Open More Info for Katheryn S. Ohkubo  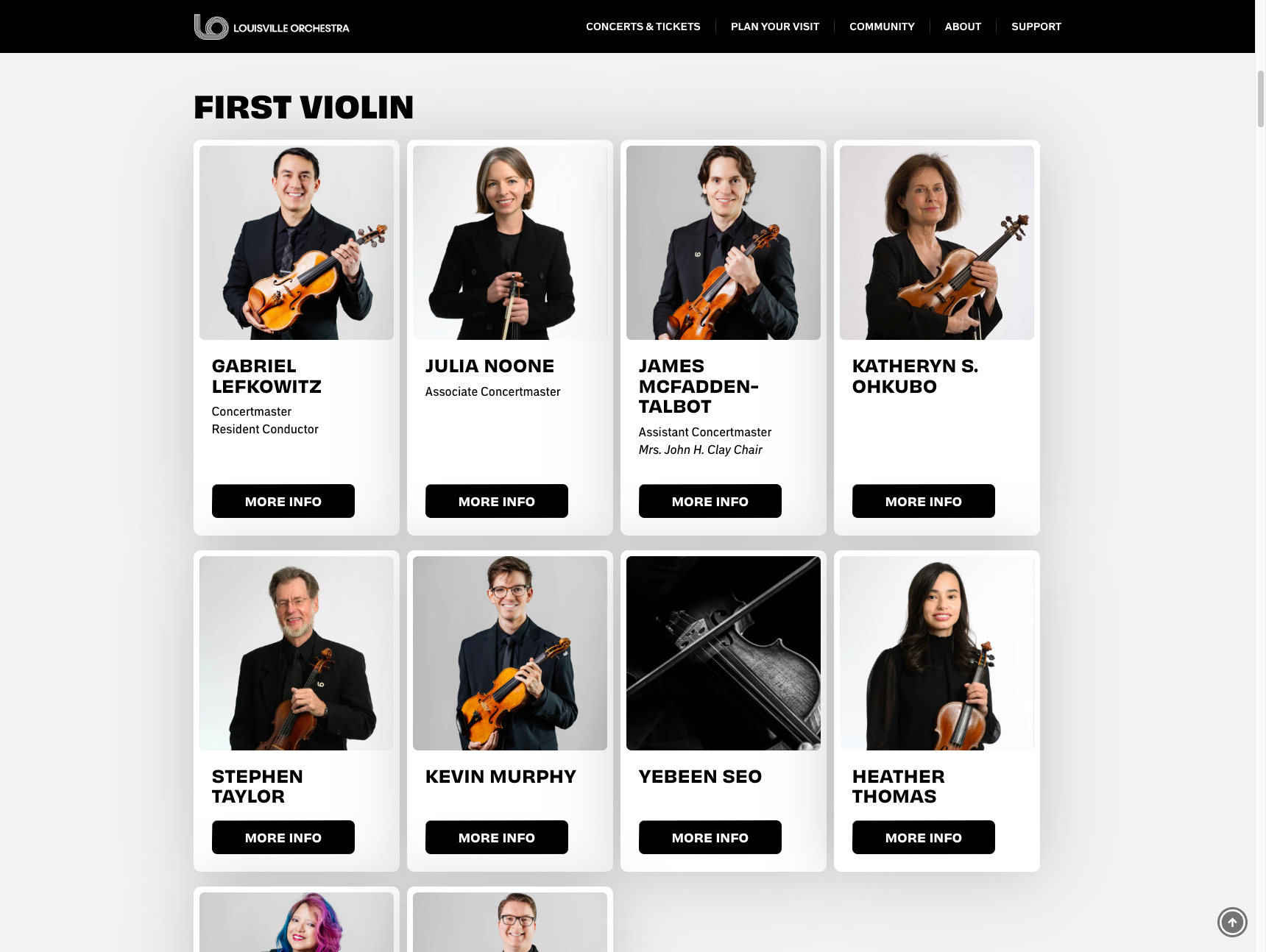pyautogui.click(x=924, y=501)
